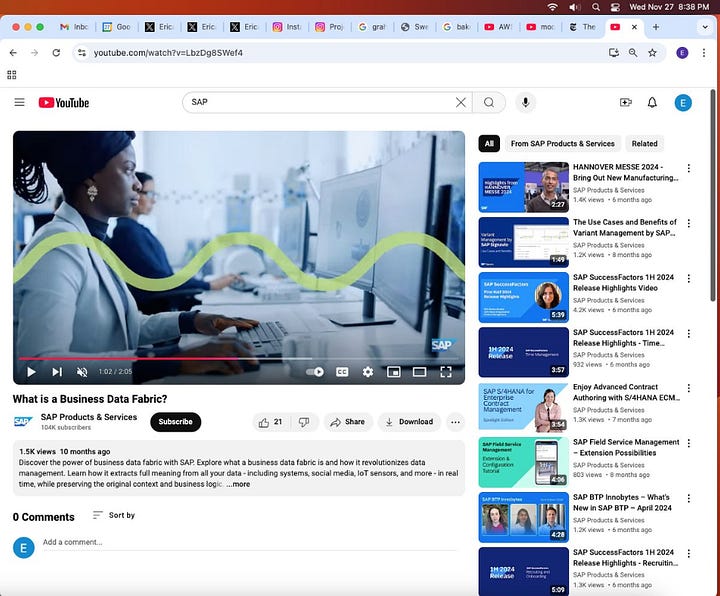720x596 pixels.
Task: Open a new browser tab
Action: 656,27
